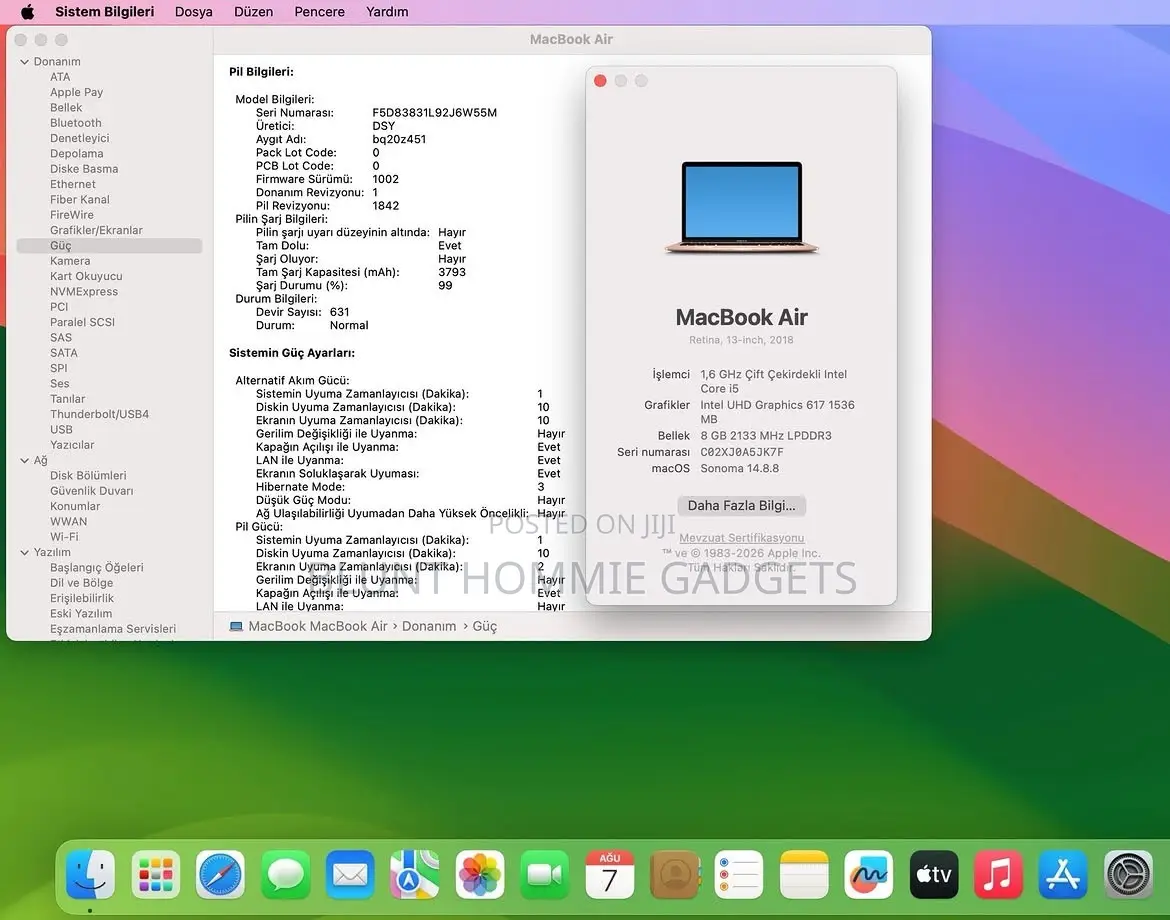Select Ethernet in sidebar

[72, 184]
